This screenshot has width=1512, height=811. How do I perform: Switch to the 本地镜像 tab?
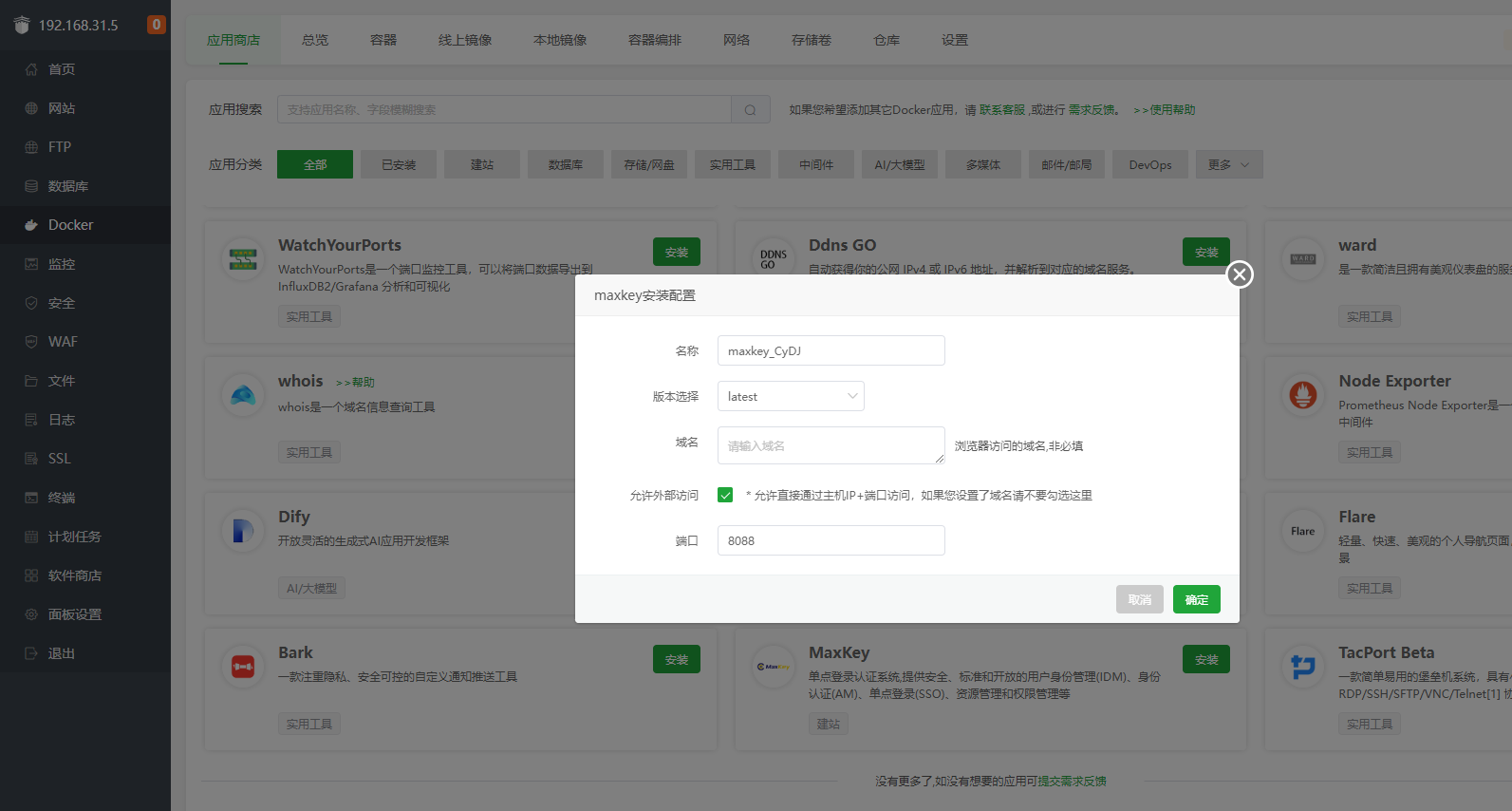pyautogui.click(x=560, y=40)
